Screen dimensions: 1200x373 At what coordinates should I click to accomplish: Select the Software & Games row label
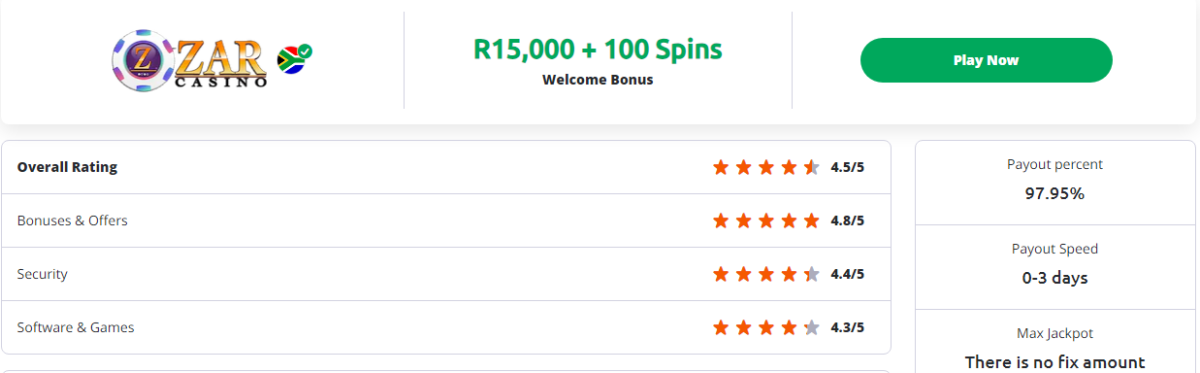(x=75, y=327)
